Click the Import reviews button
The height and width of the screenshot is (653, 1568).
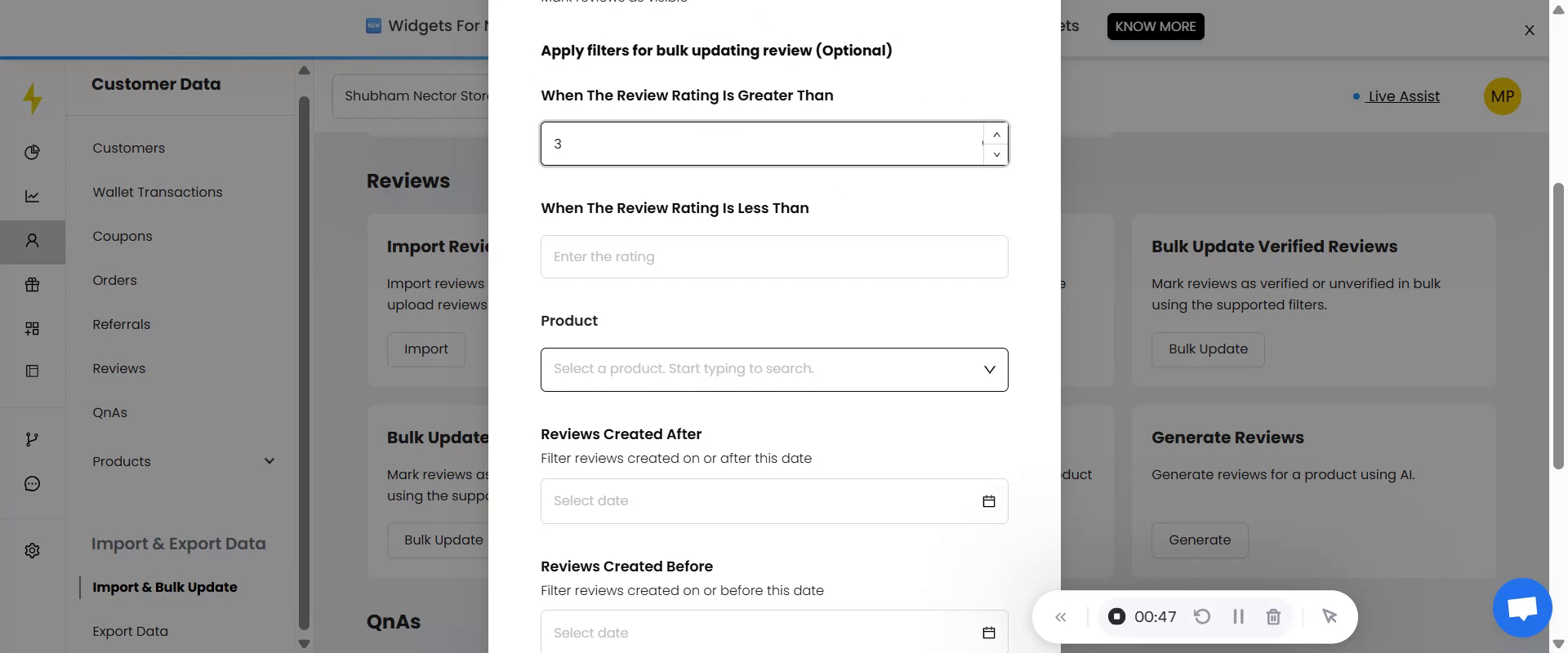click(426, 349)
